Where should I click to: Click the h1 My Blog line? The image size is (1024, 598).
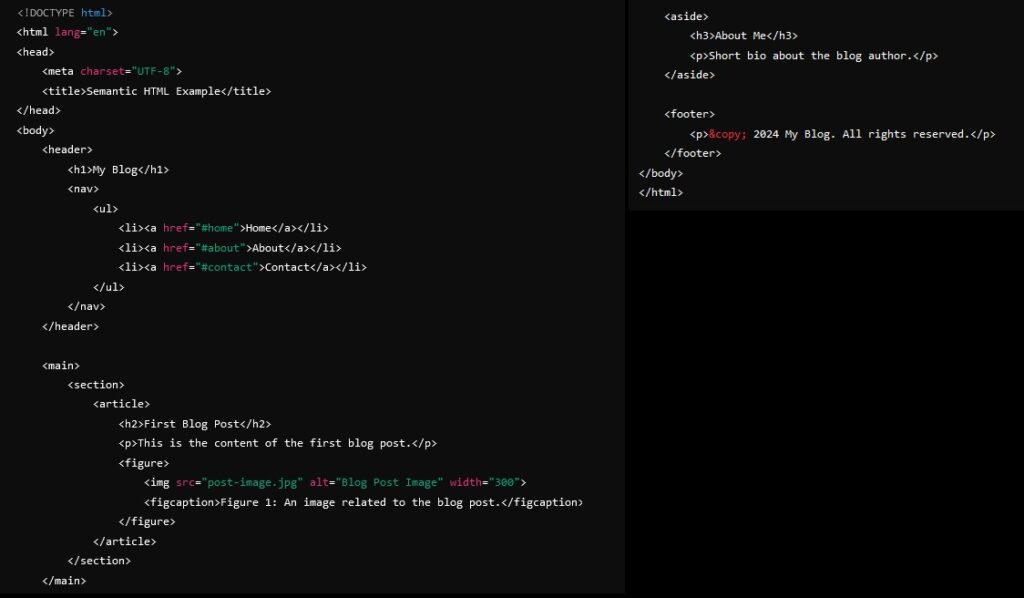coord(118,169)
